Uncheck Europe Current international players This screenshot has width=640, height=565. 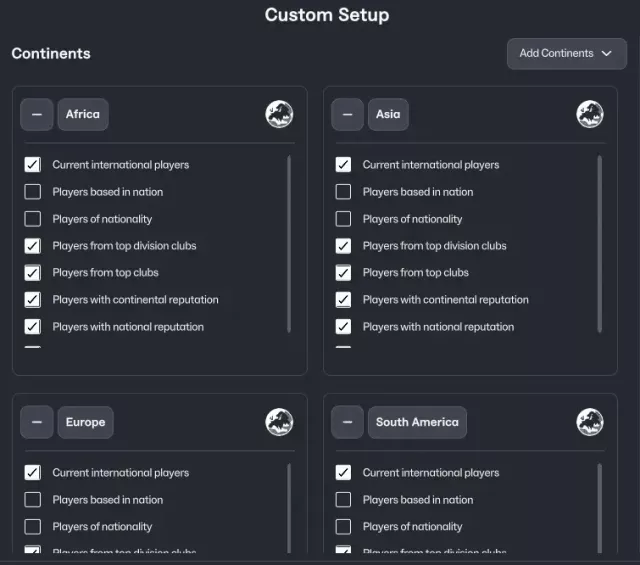point(33,473)
